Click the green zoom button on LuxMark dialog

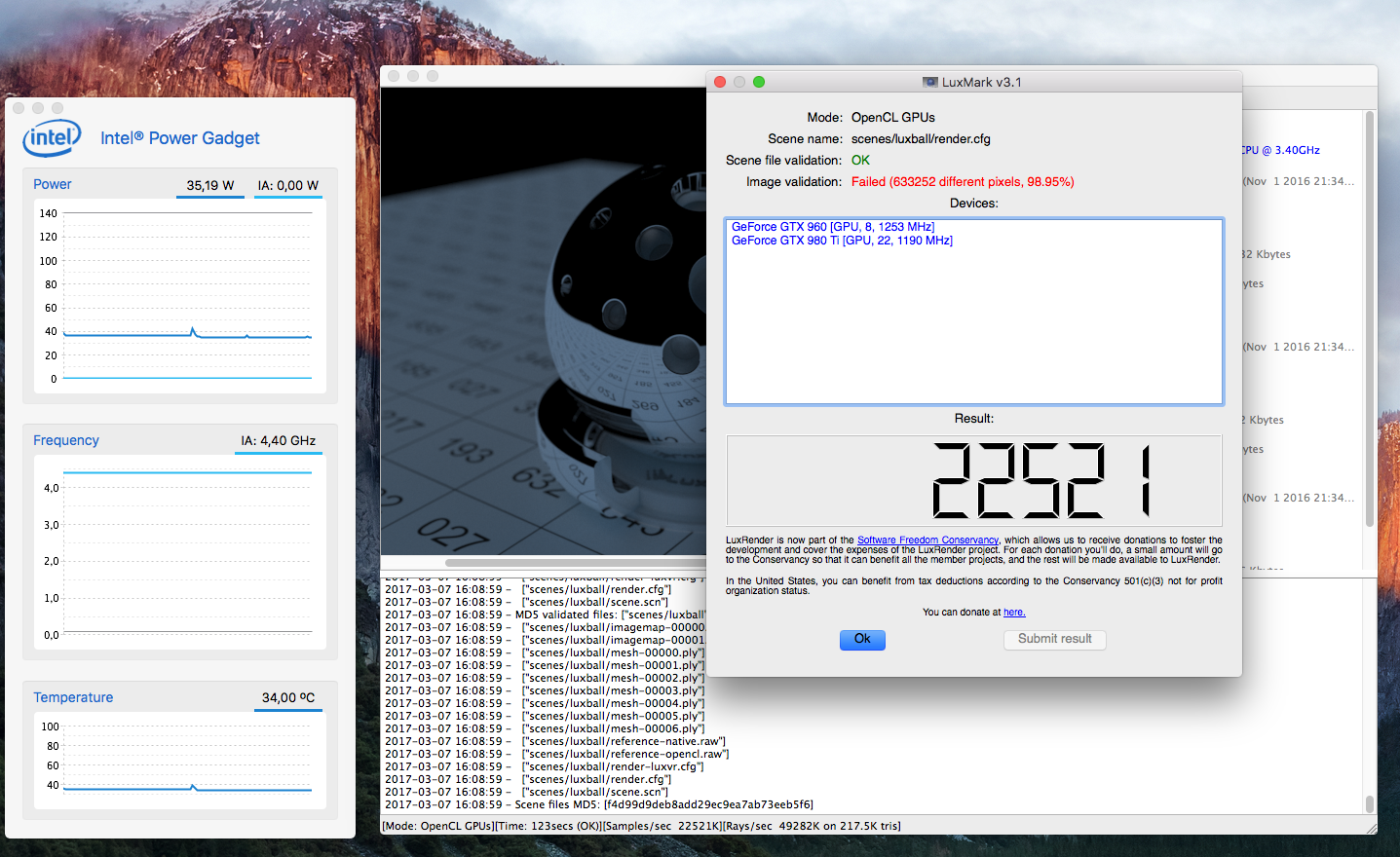(759, 82)
